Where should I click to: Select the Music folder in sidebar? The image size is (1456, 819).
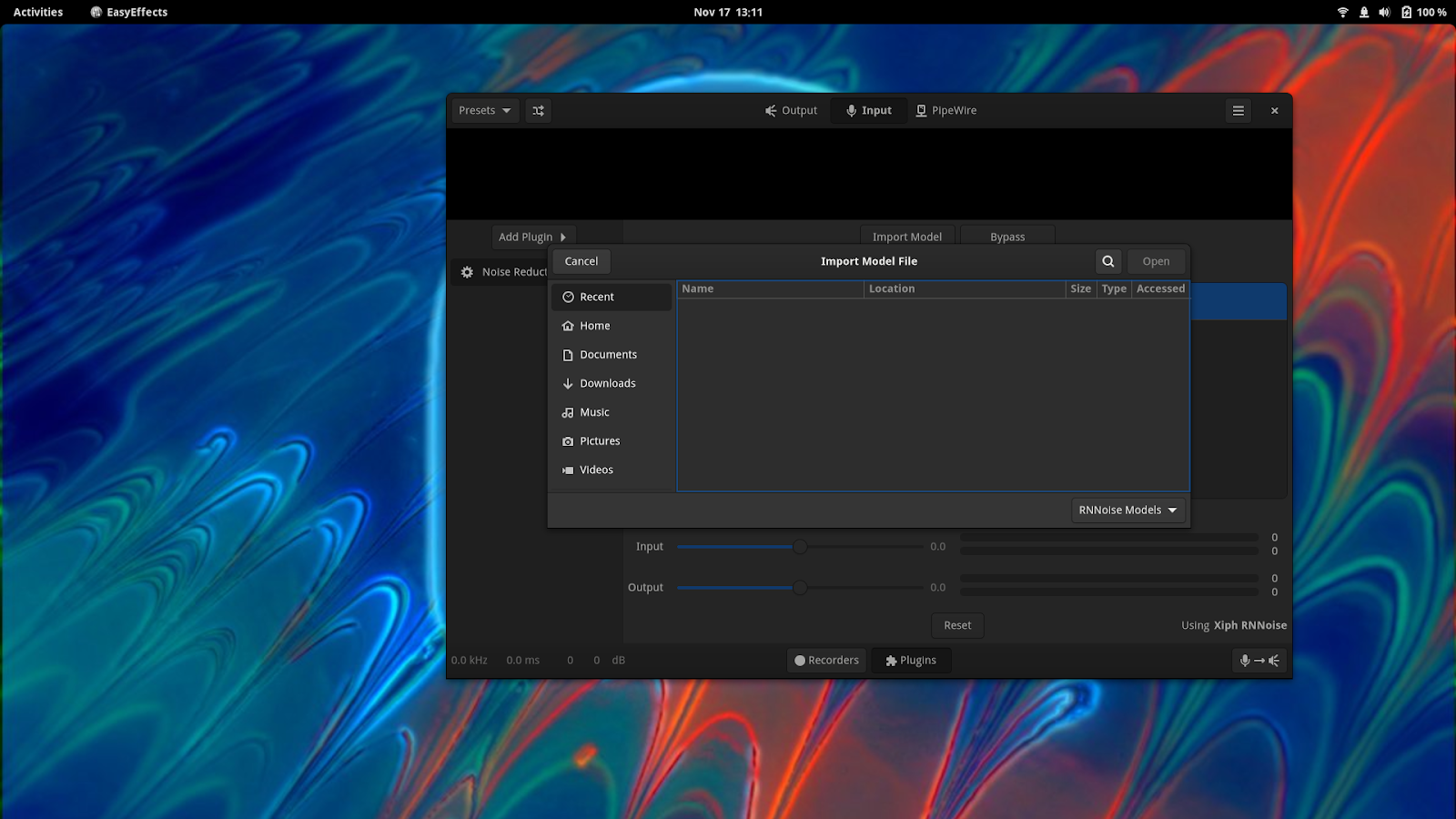point(594,412)
